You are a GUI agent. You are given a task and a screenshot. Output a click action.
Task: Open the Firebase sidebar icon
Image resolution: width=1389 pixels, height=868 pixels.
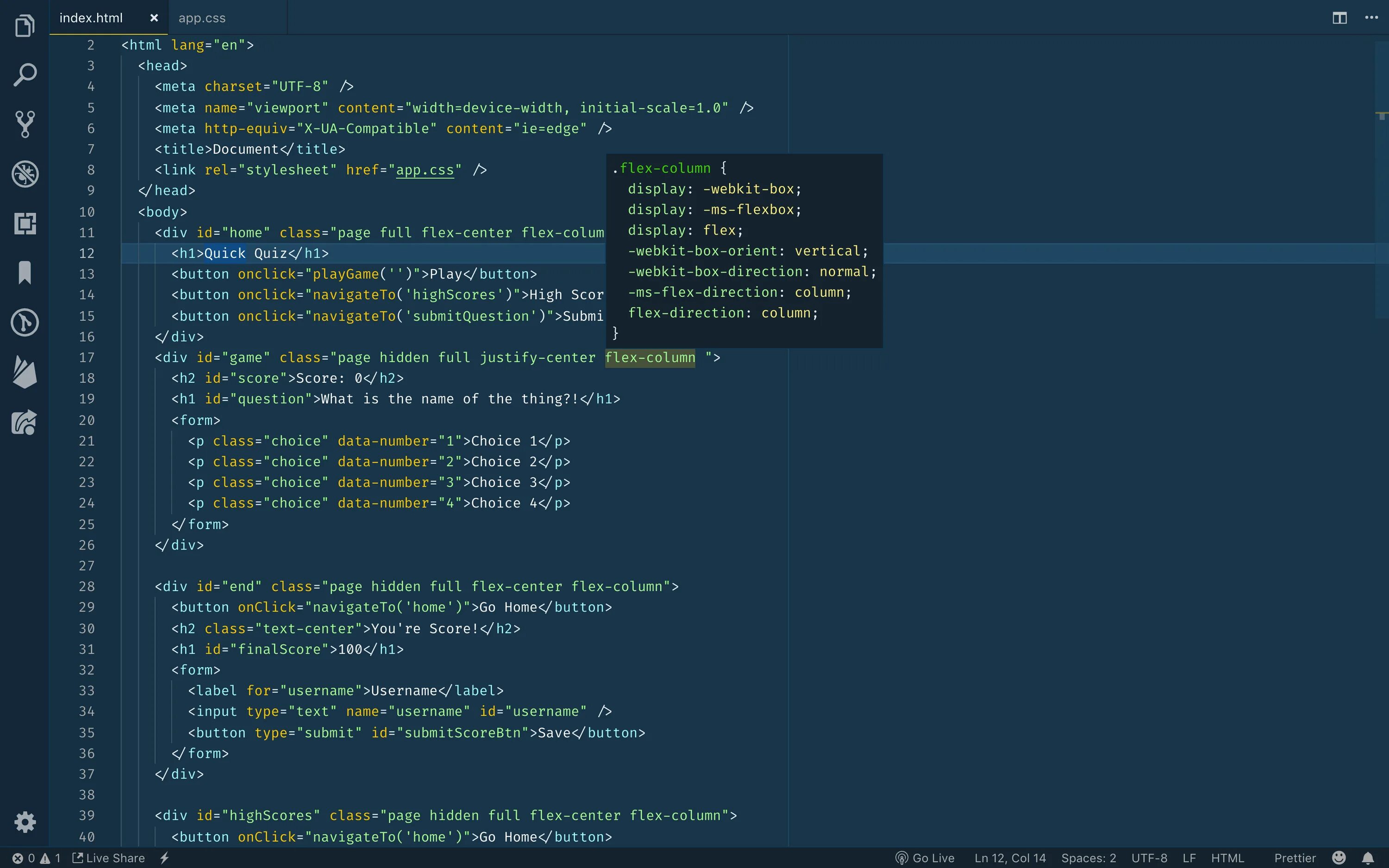click(x=24, y=372)
